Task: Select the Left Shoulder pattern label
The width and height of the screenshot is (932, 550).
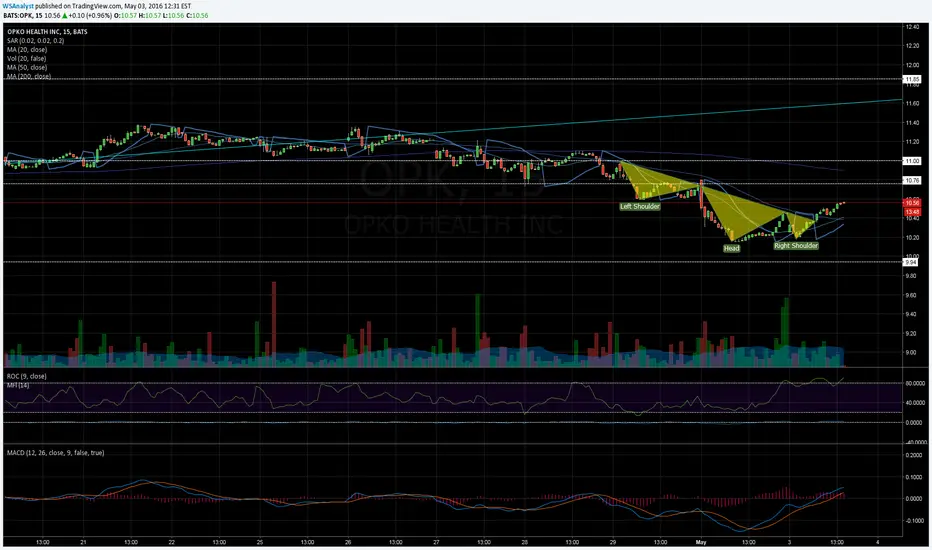Action: tap(640, 206)
